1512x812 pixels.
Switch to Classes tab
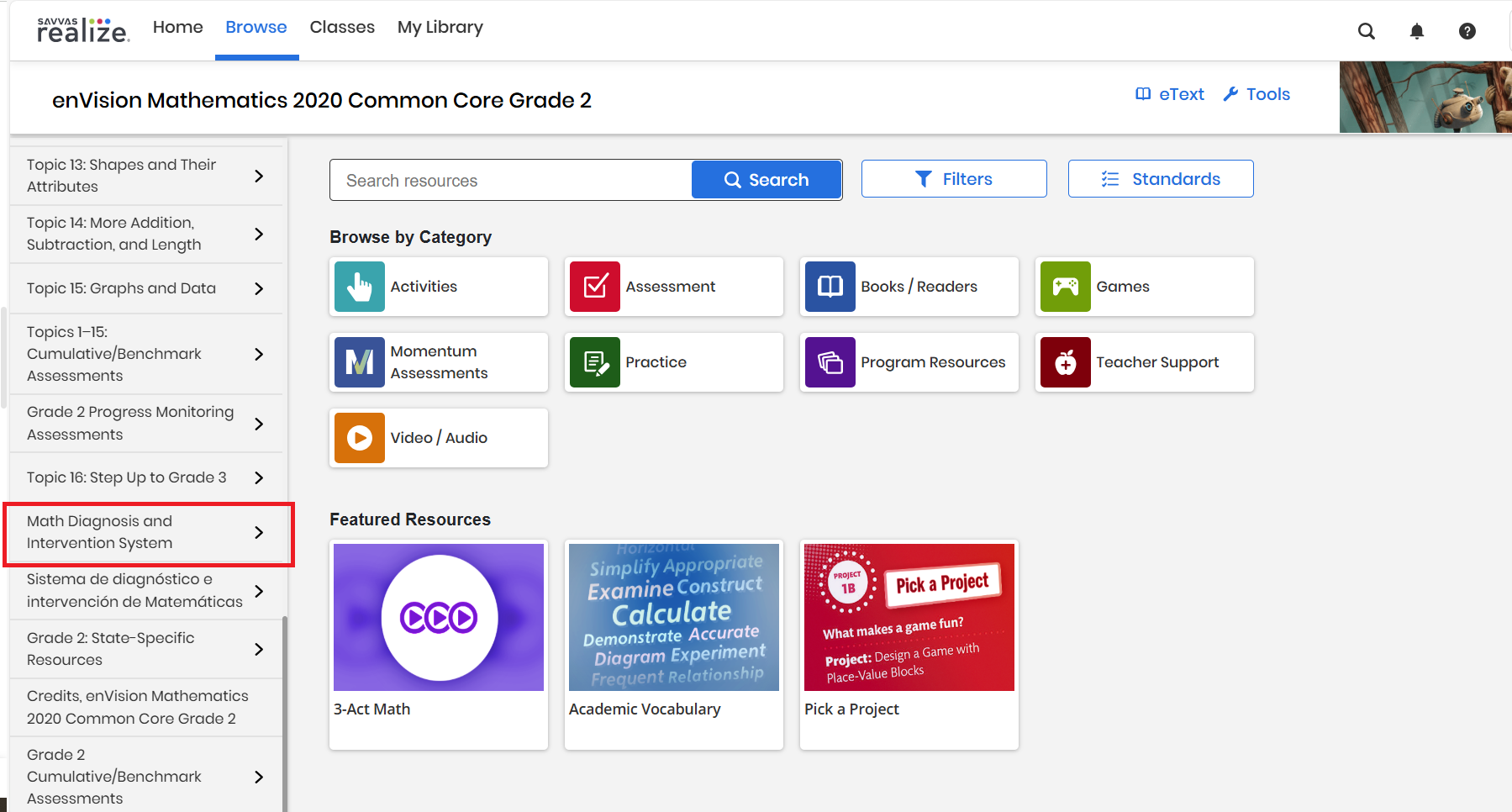pos(342,27)
